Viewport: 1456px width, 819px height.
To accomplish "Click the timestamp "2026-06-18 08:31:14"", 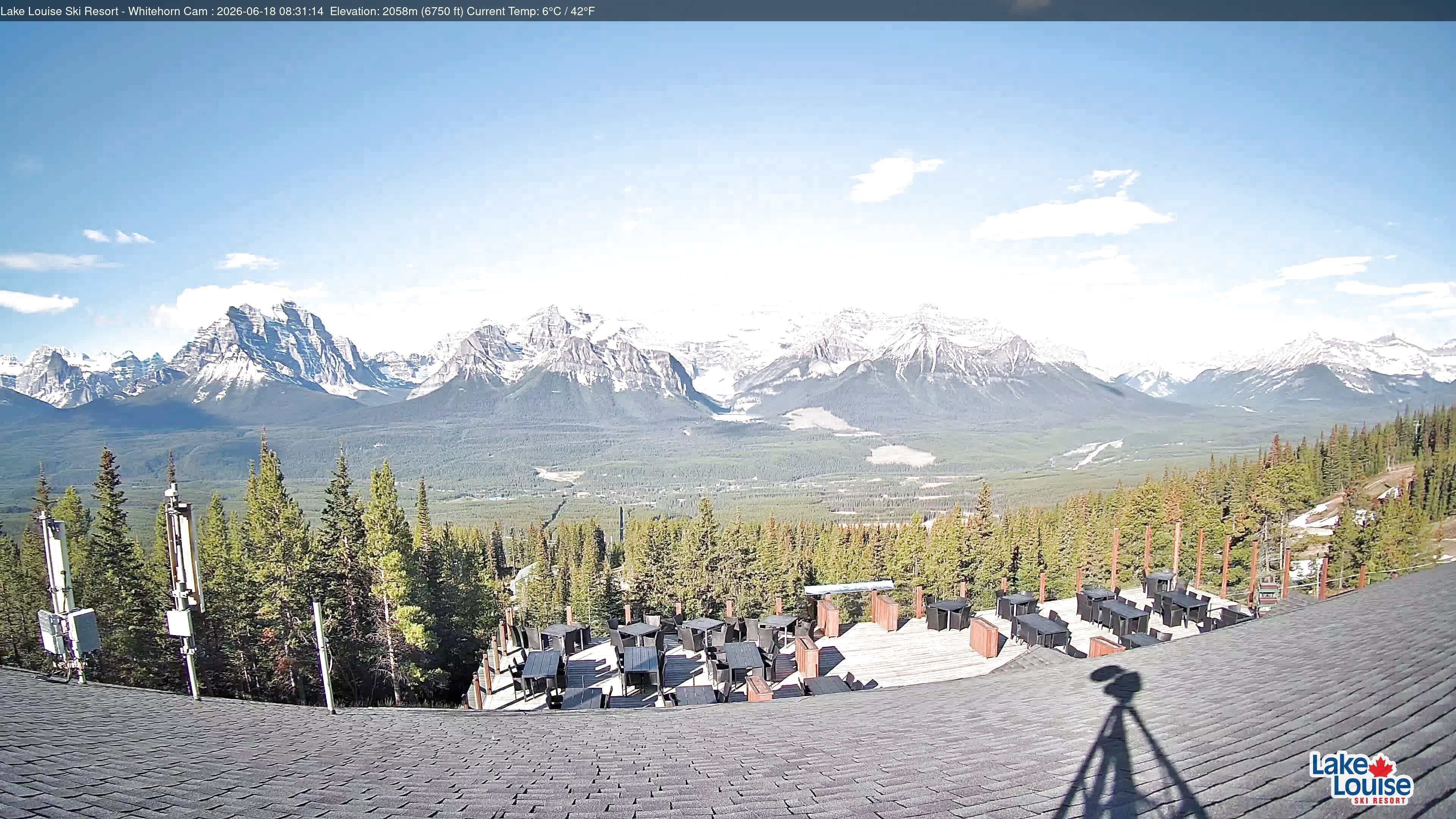I will 270,11.
